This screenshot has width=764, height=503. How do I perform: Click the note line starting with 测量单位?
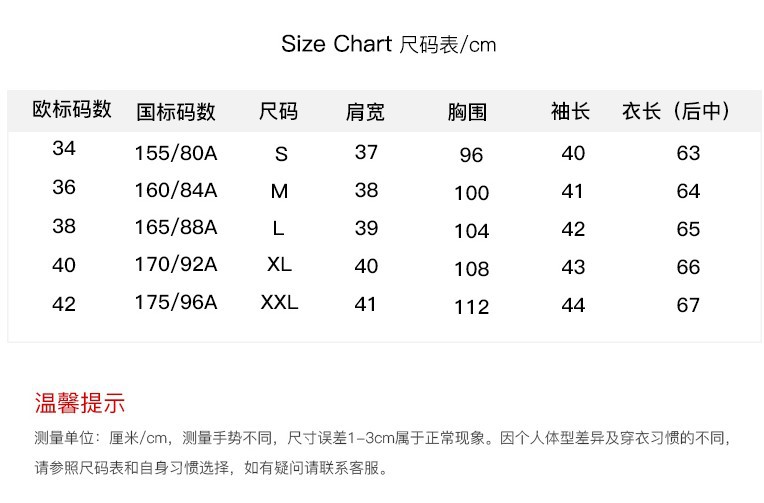382,439
